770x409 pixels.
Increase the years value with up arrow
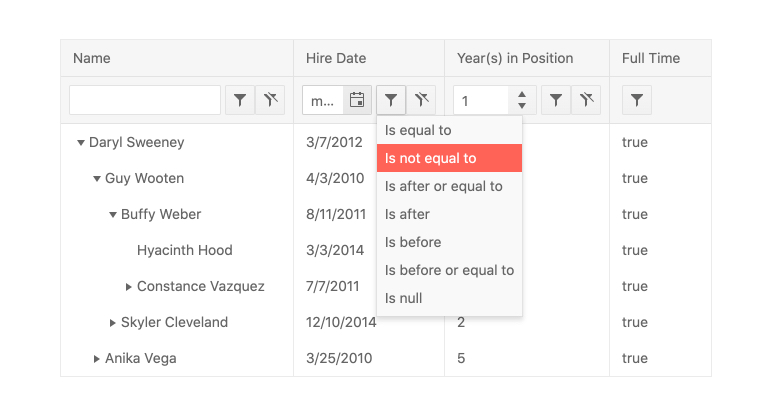click(522, 94)
